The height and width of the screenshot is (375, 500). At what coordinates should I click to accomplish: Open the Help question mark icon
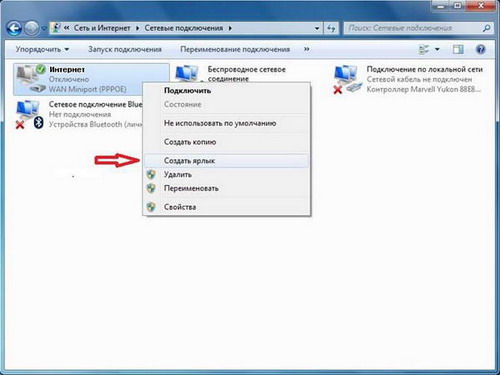(x=480, y=50)
